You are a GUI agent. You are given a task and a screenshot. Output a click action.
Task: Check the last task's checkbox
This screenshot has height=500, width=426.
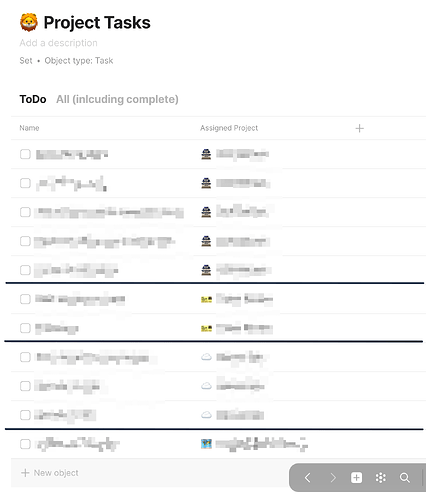25,444
